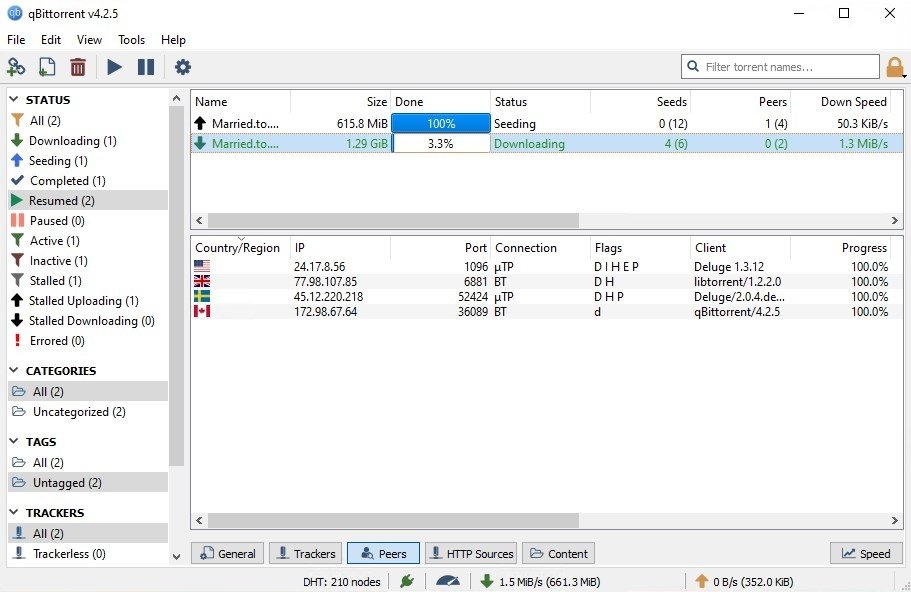911x592 pixels.
Task: Click the Filter torrent names search field
Action: pyautogui.click(x=778, y=67)
